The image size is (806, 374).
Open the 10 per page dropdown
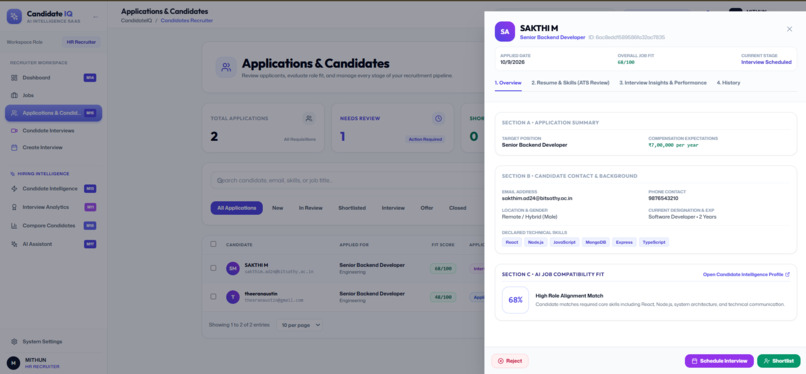click(300, 325)
